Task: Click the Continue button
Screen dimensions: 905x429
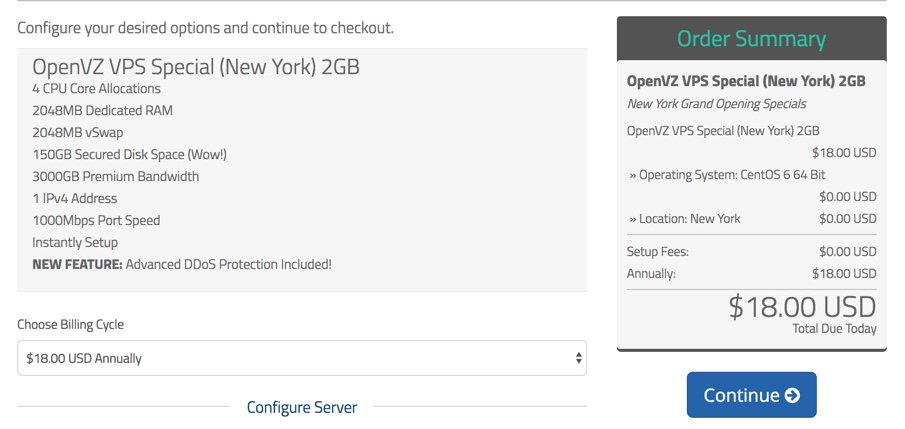Action: 751,395
